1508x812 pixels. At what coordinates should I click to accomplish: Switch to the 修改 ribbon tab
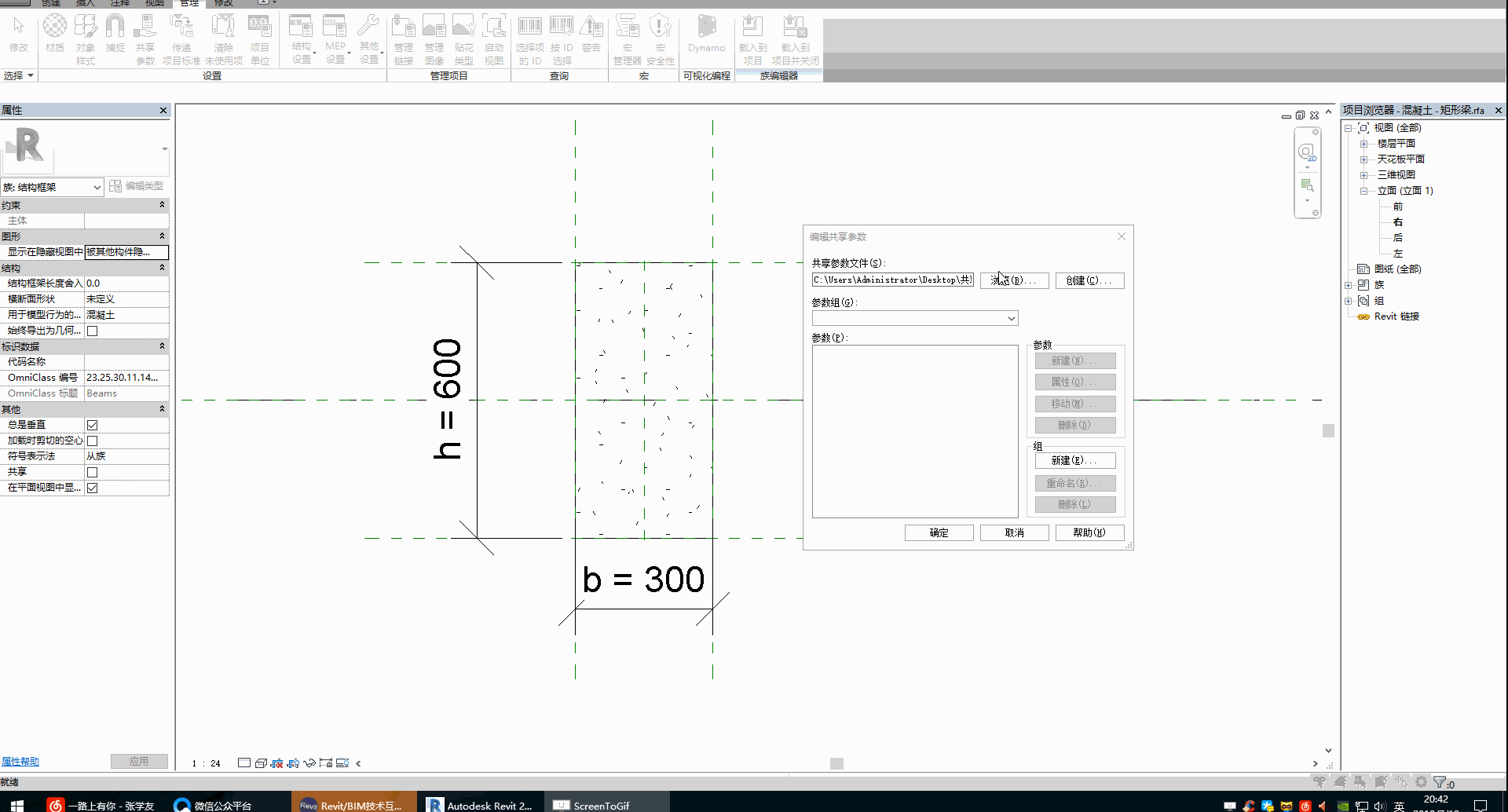(x=224, y=3)
